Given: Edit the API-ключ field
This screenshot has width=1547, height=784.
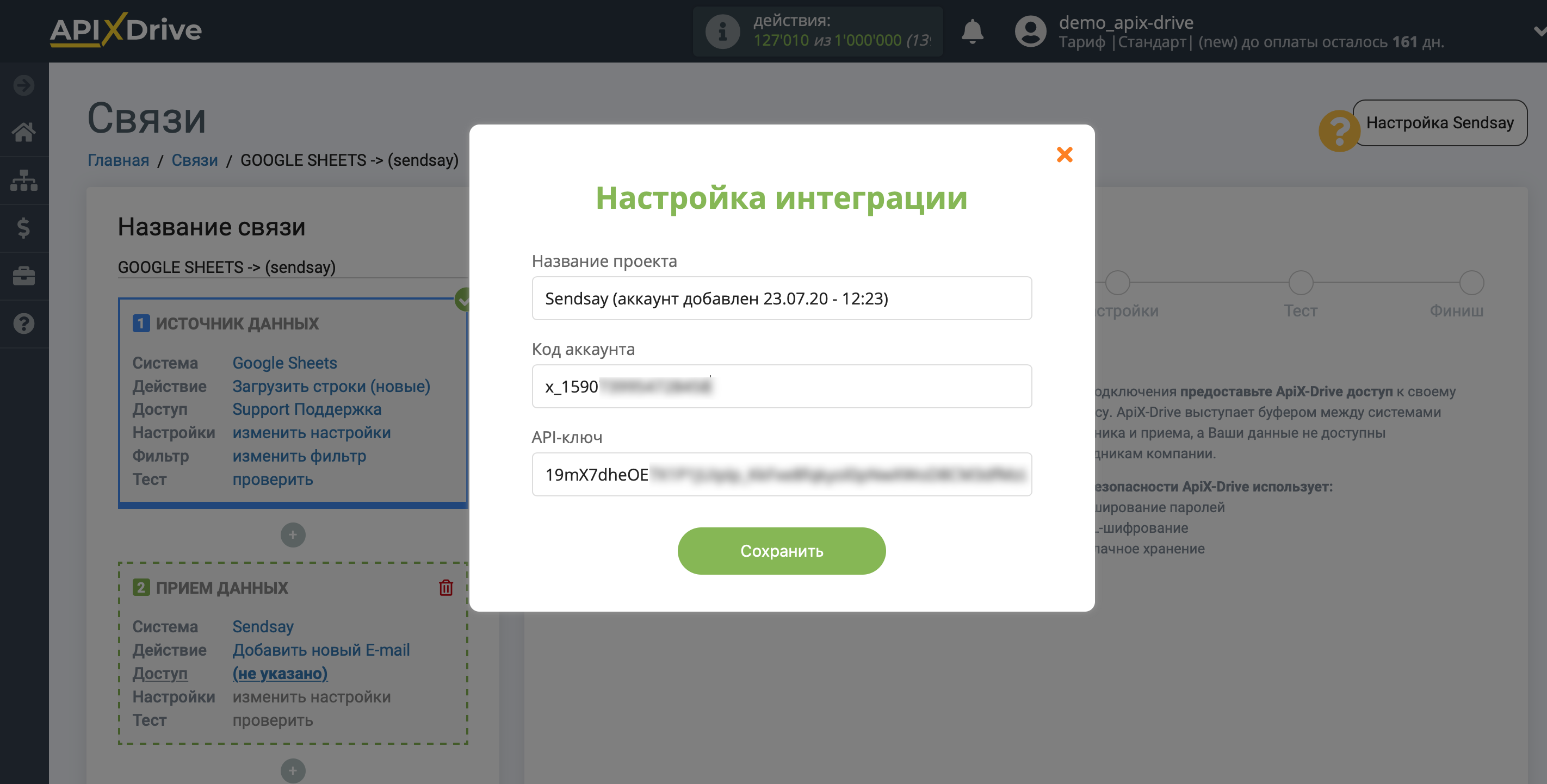Looking at the screenshot, I should pos(781,474).
